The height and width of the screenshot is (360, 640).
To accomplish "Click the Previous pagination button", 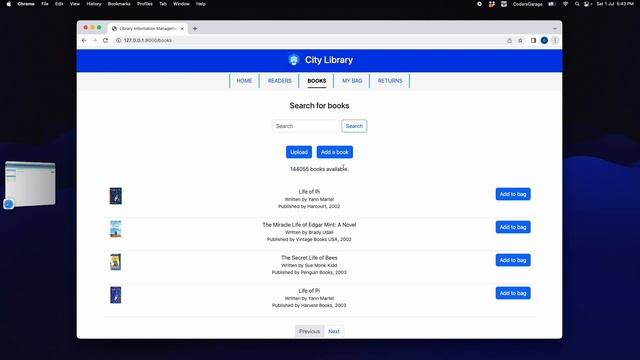I will tap(309, 331).
